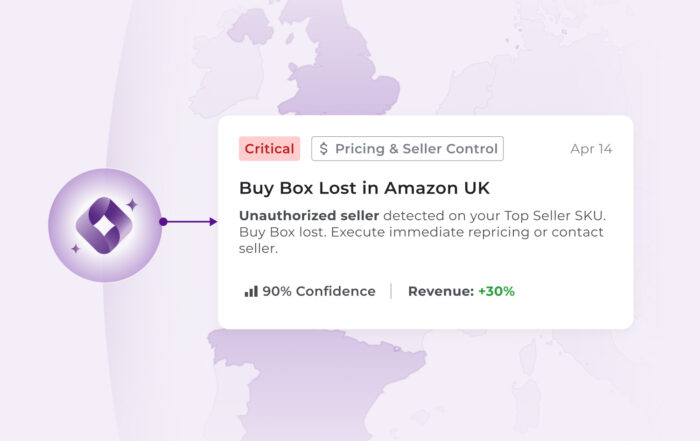Open the Buy Box Lost in Amazon UK title
The width and height of the screenshot is (700, 441).
[364, 187]
